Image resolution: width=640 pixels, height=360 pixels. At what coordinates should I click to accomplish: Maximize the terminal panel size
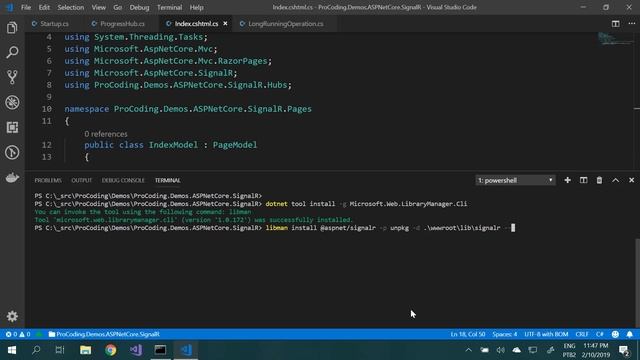tap(616, 180)
